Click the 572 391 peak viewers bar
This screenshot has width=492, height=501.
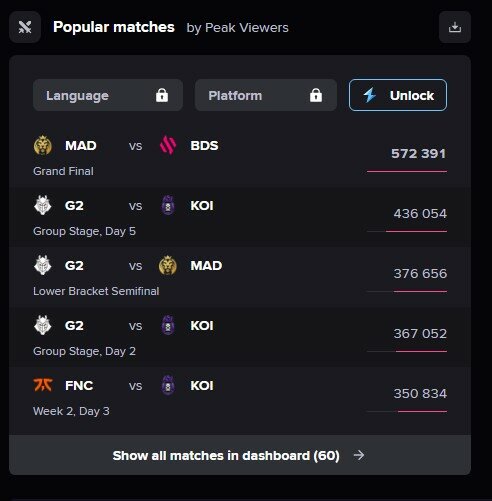(407, 171)
